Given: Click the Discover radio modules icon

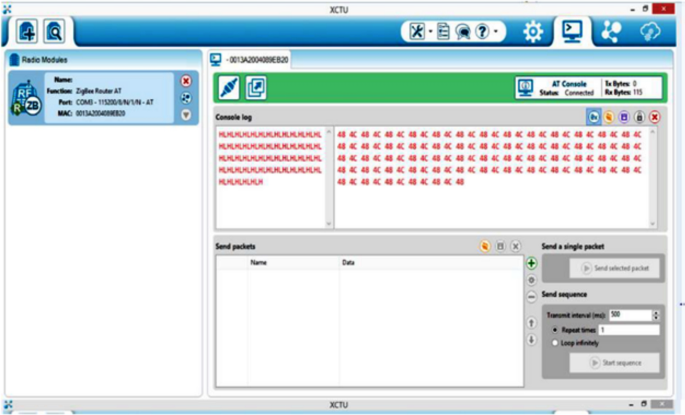Looking at the screenshot, I should click(54, 31).
